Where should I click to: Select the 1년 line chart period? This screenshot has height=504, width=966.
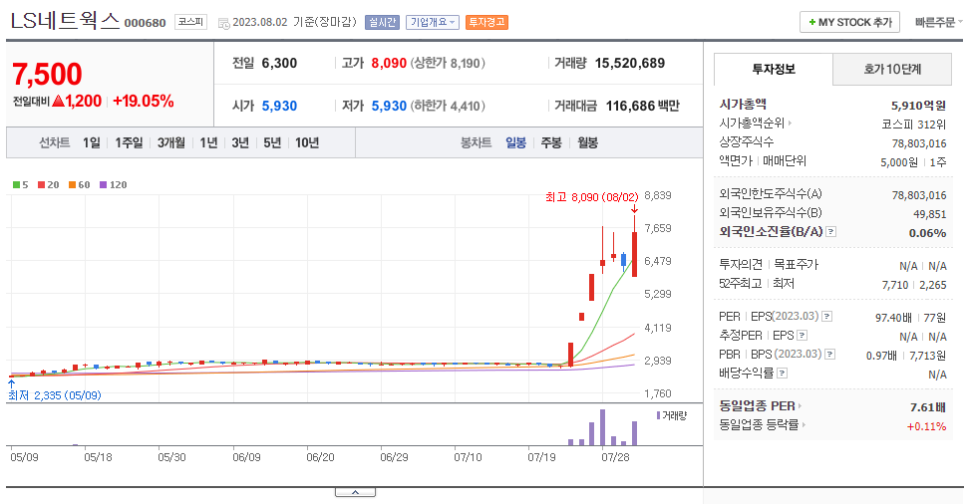coord(209,143)
